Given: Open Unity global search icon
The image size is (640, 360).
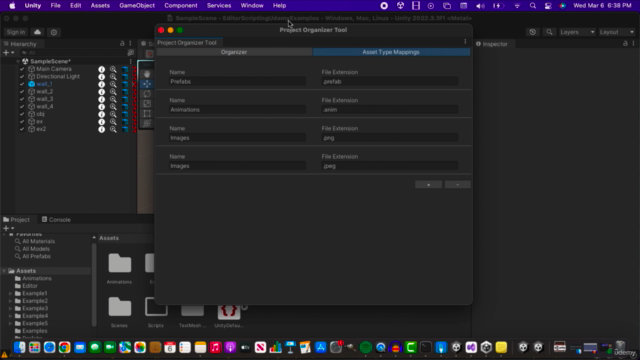Looking at the screenshot, I should [549, 32].
